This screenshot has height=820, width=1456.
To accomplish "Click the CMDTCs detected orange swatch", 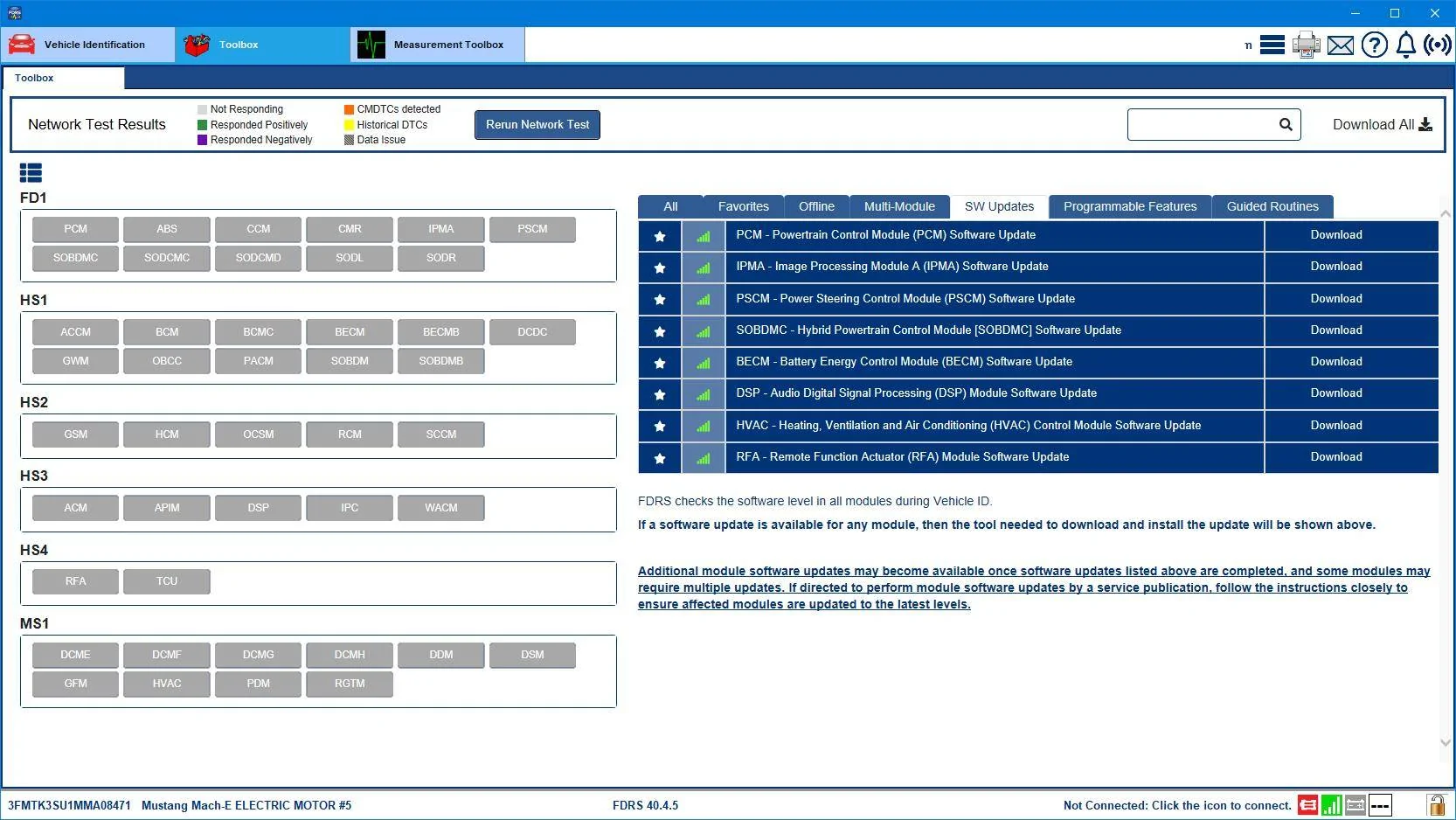I will coord(349,109).
